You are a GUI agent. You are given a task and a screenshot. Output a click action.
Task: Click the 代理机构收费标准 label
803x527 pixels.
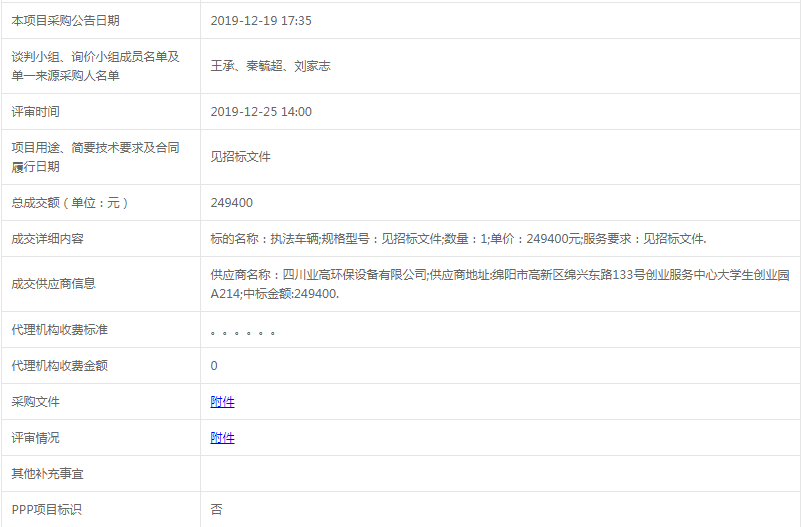point(59,330)
